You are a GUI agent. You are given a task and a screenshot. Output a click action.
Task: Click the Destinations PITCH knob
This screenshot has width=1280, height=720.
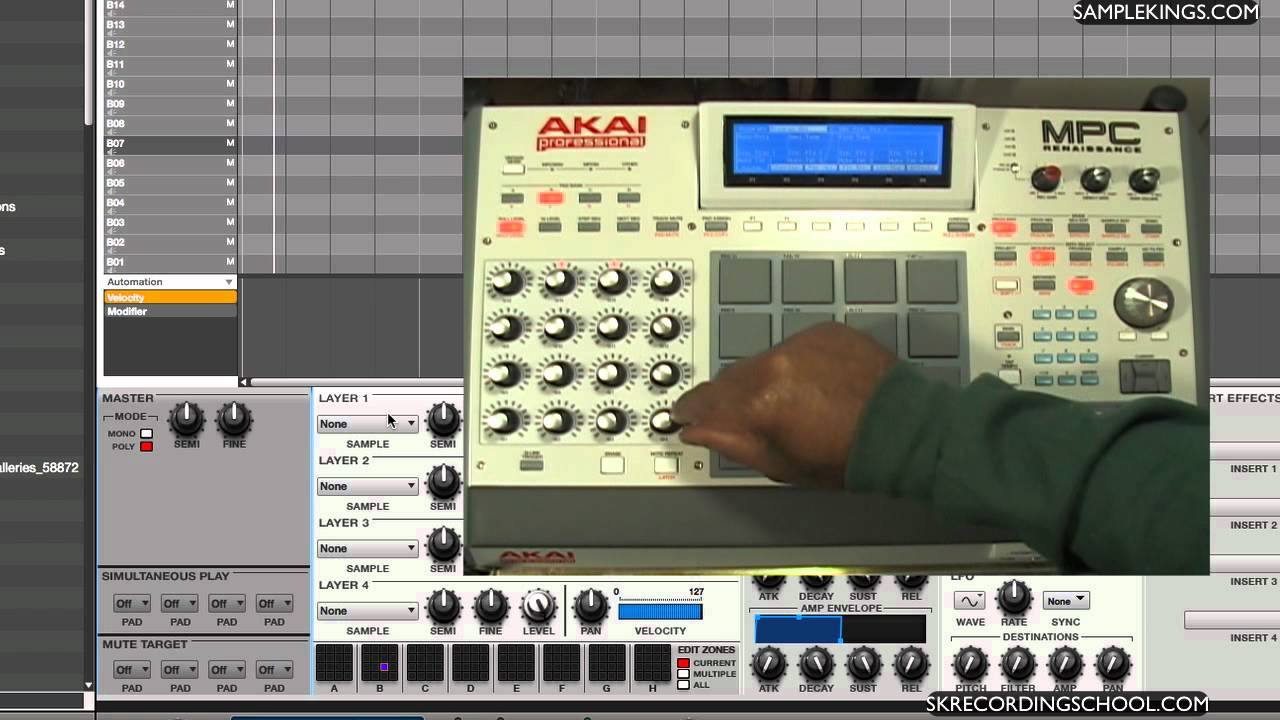click(x=969, y=663)
